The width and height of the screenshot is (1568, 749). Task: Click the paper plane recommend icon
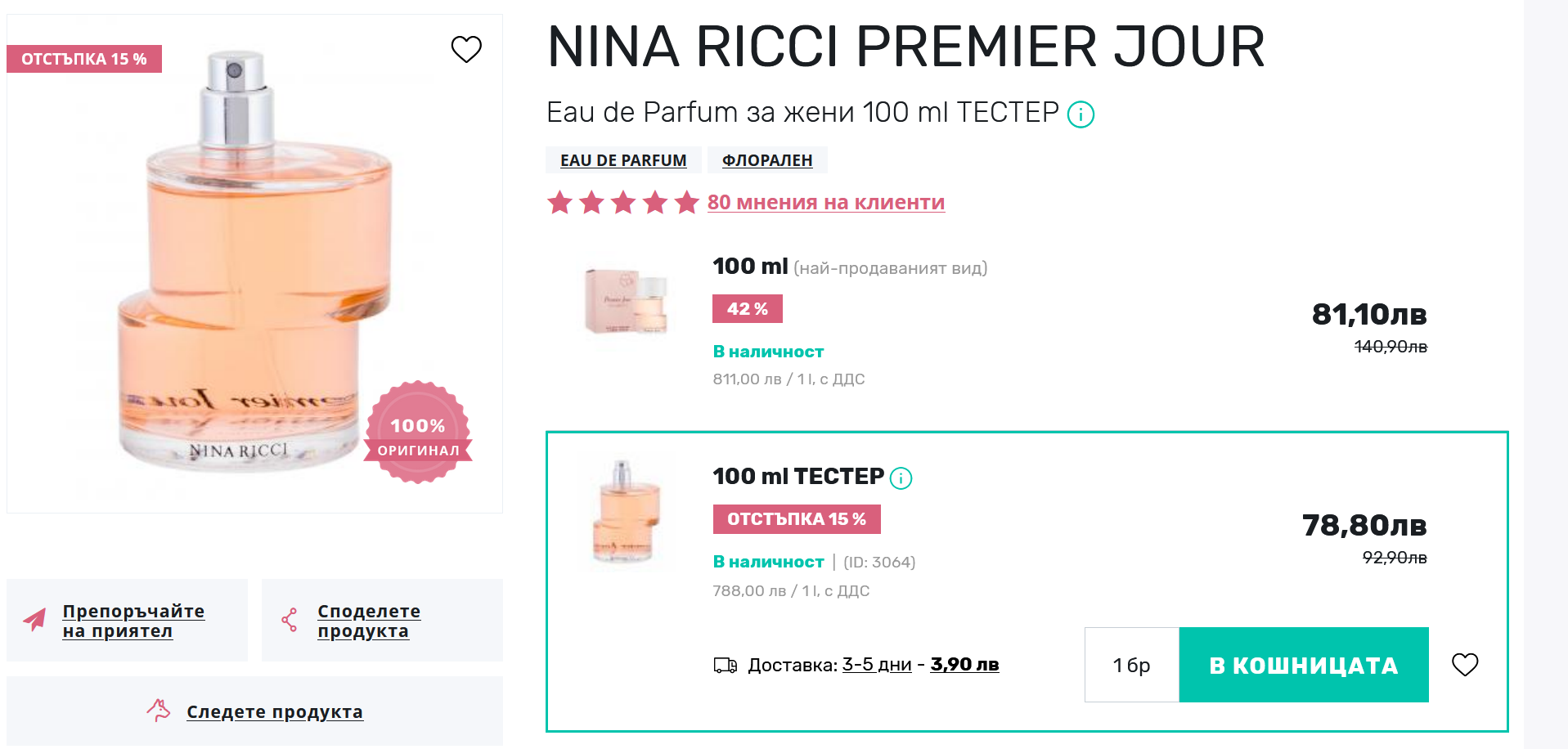(x=34, y=620)
